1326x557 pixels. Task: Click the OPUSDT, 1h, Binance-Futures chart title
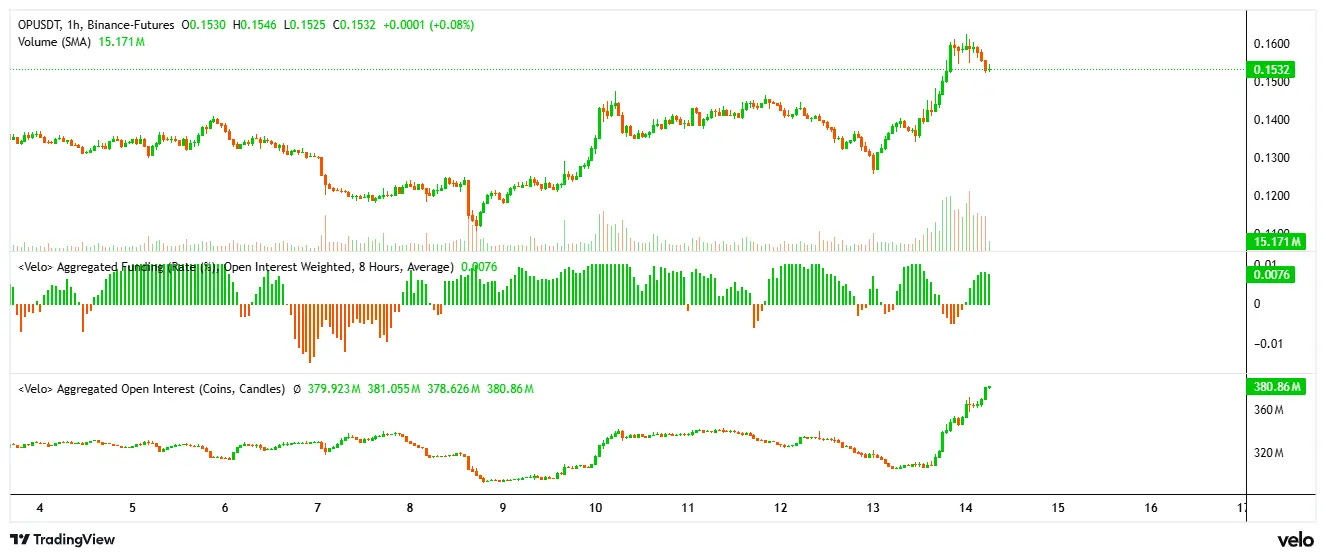tap(96, 24)
